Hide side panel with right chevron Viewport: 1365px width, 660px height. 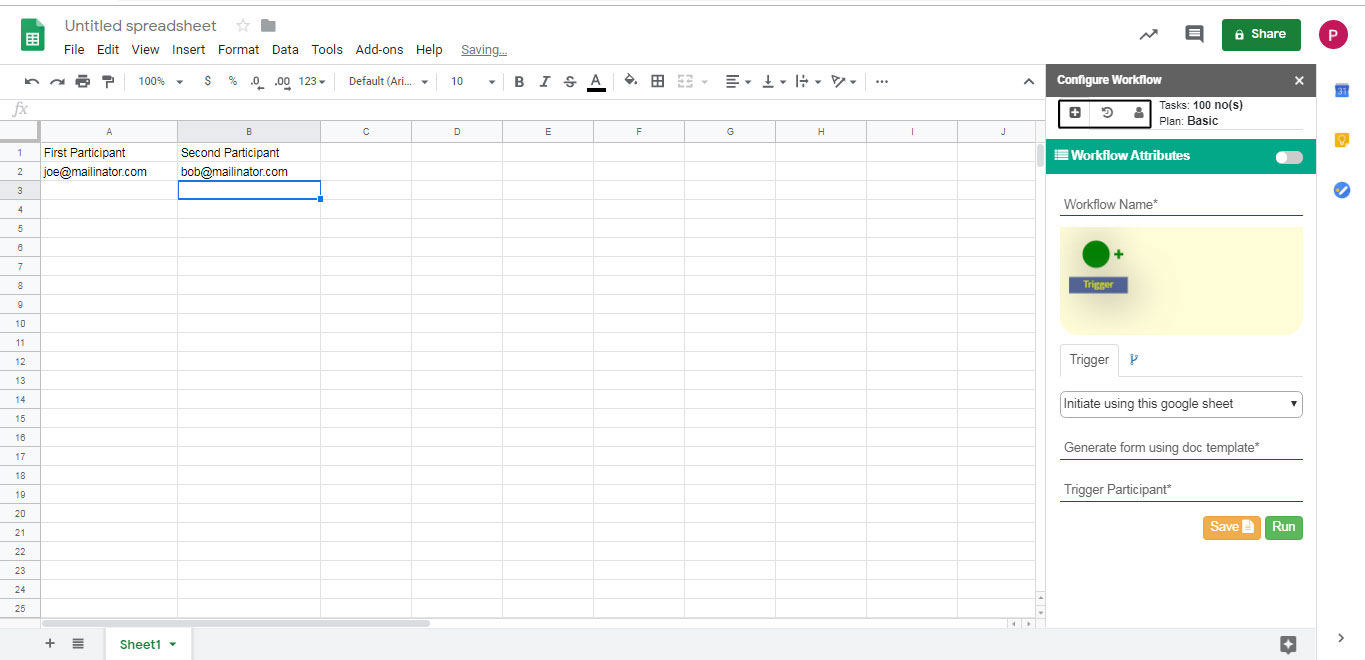[1341, 638]
